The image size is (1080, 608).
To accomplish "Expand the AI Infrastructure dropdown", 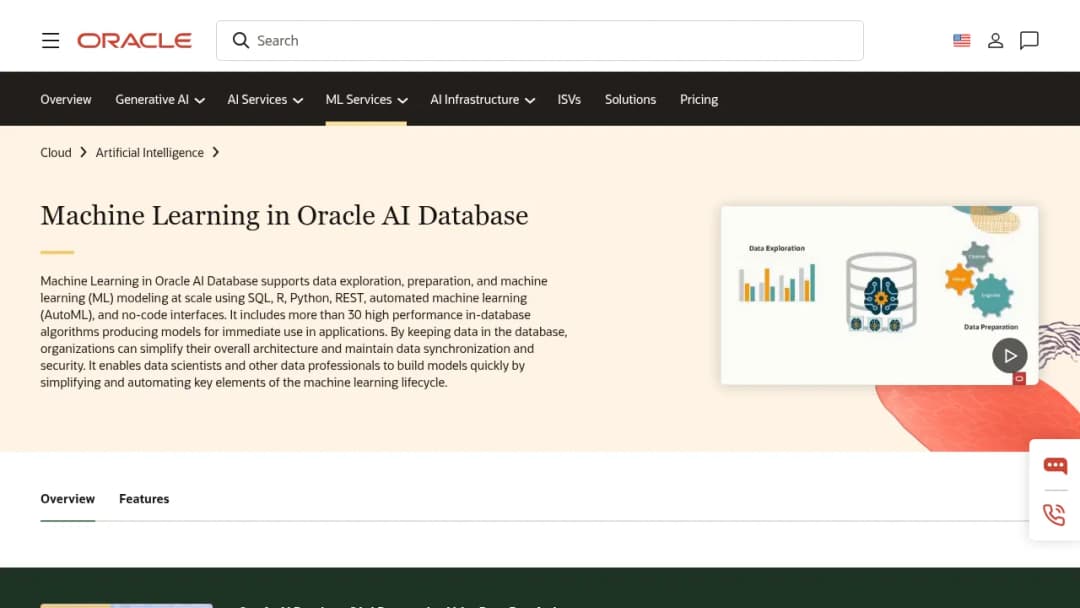I will point(482,99).
